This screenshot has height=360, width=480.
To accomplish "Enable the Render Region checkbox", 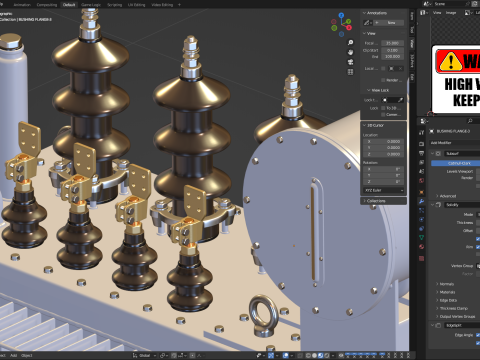I will pyautogui.click(x=383, y=80).
